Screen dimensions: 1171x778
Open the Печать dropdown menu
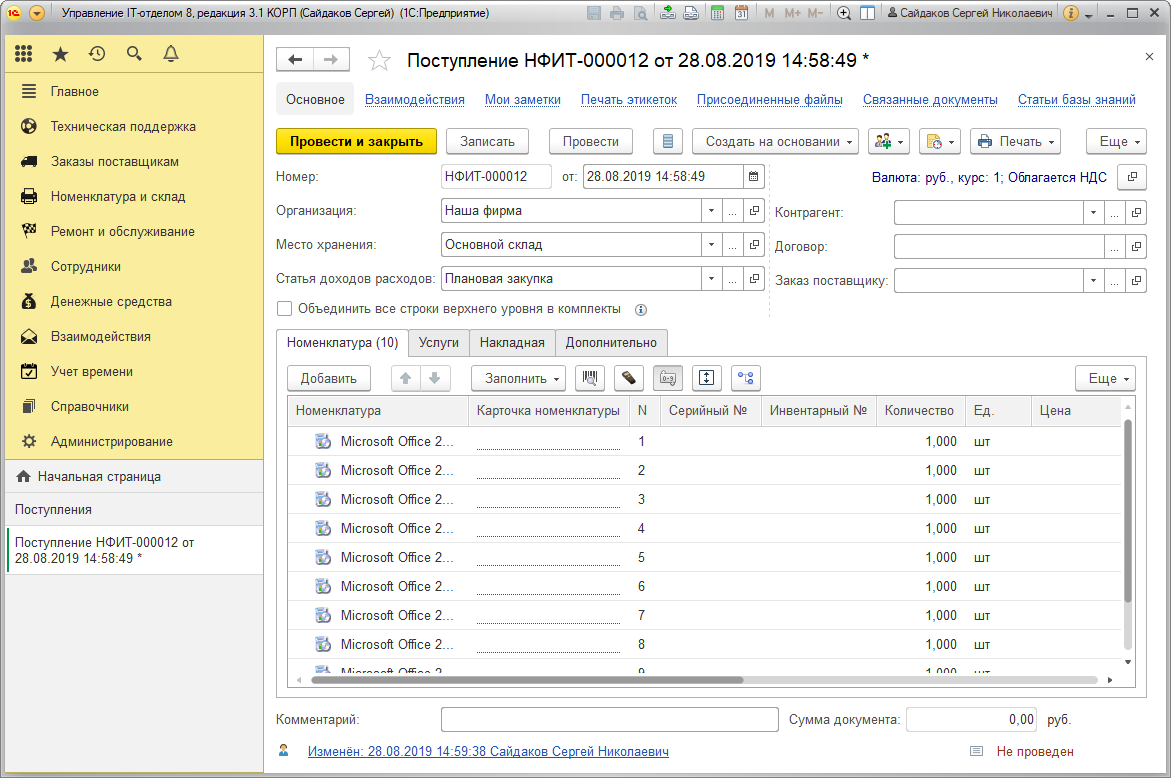1016,142
